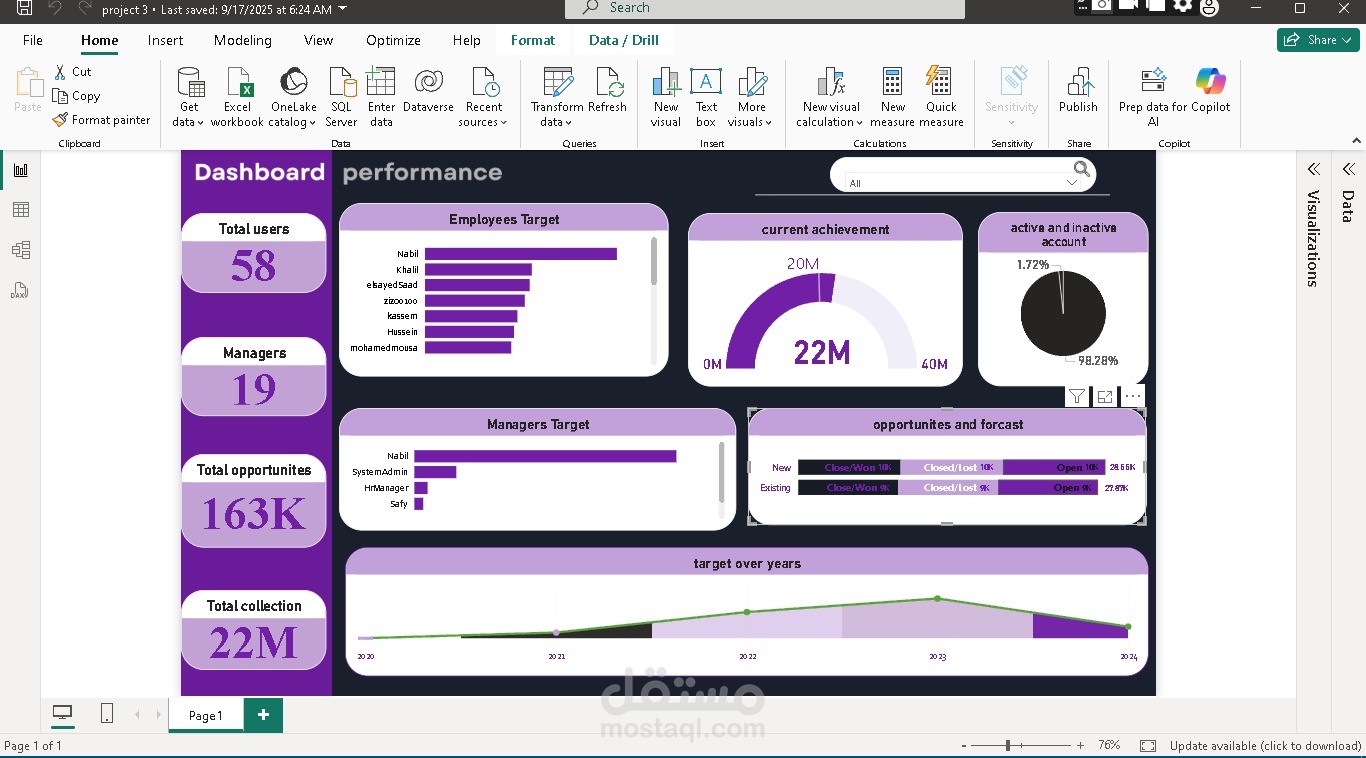Click the Share button
The height and width of the screenshot is (758, 1366).
pos(1318,40)
